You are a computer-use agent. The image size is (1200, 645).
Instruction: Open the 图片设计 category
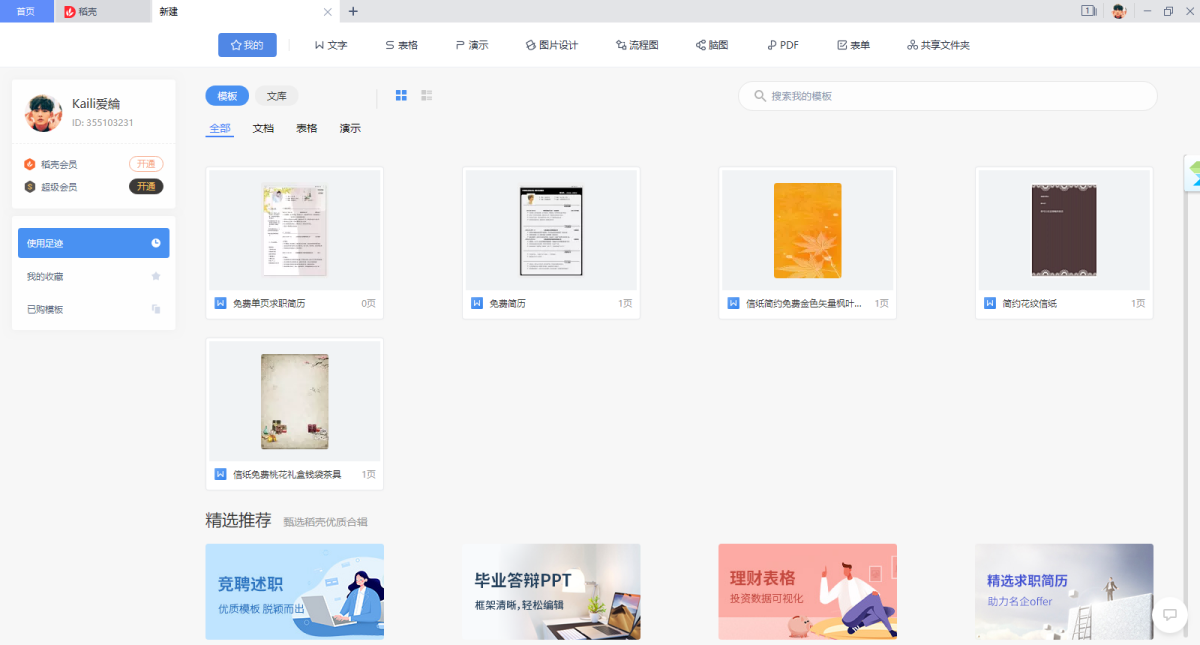(552, 45)
